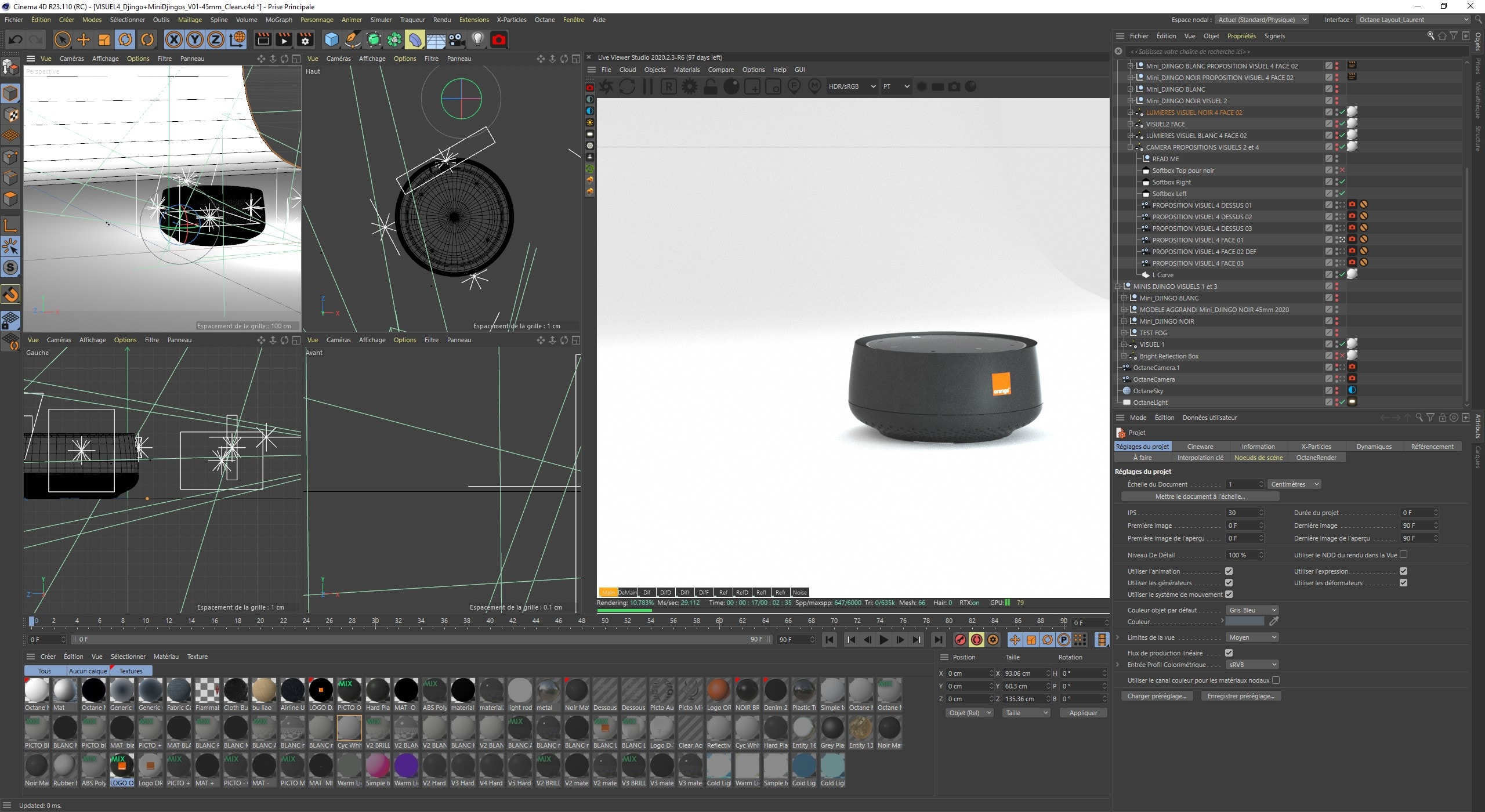The width and height of the screenshot is (1485, 812).
Task: Click the Record Active Objects key button
Action: [x=960, y=639]
